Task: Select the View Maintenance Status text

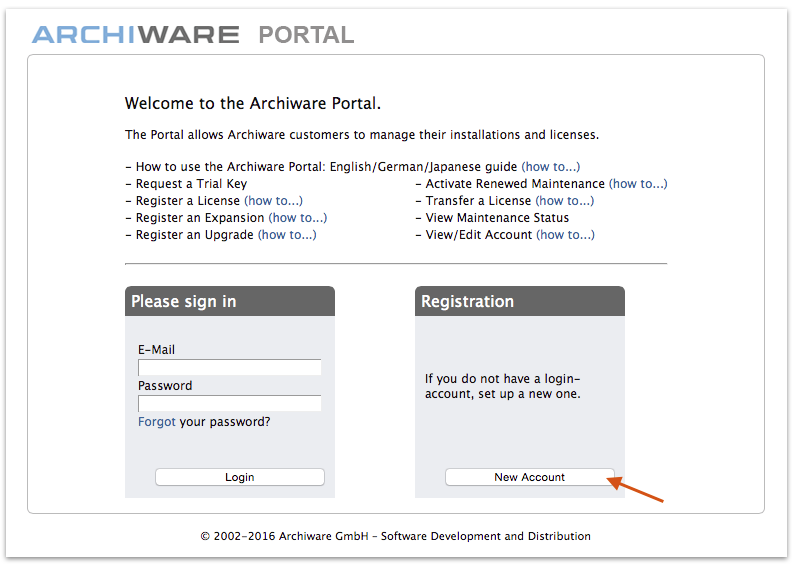Action: tap(497, 218)
